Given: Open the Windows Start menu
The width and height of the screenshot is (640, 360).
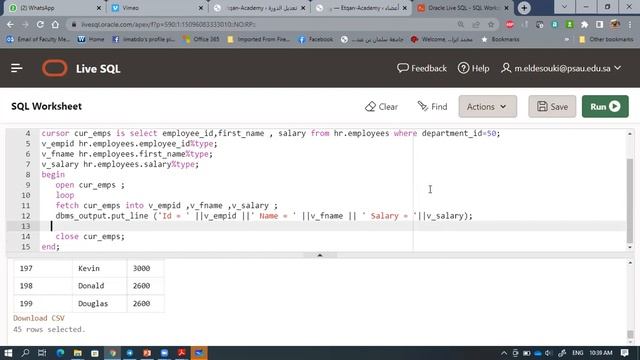Looking at the screenshot, I should [x=8, y=353].
